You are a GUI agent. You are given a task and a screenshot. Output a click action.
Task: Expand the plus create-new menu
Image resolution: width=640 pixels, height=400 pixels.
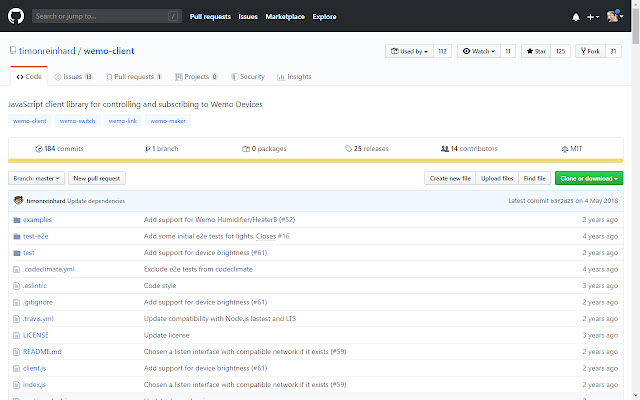pyautogui.click(x=593, y=17)
